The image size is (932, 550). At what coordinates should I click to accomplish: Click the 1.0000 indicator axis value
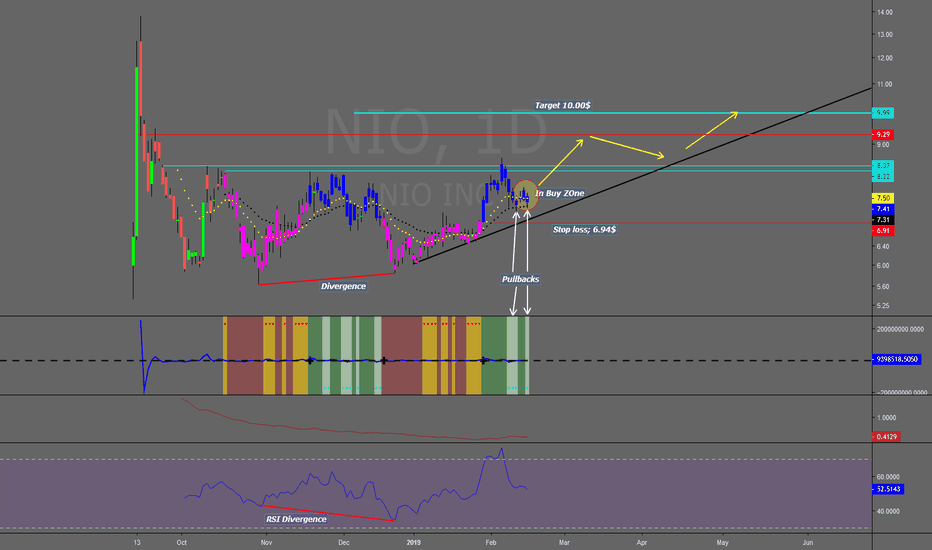[x=886, y=418]
